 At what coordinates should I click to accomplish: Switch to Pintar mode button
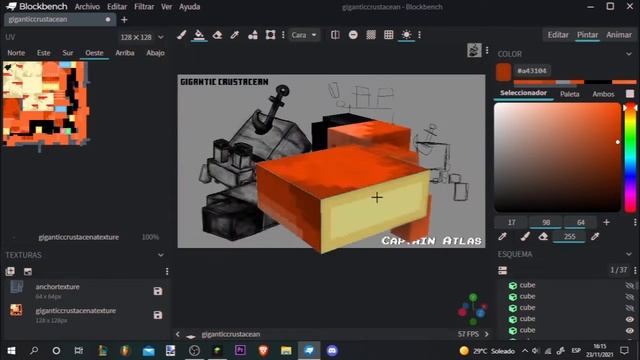tap(587, 35)
